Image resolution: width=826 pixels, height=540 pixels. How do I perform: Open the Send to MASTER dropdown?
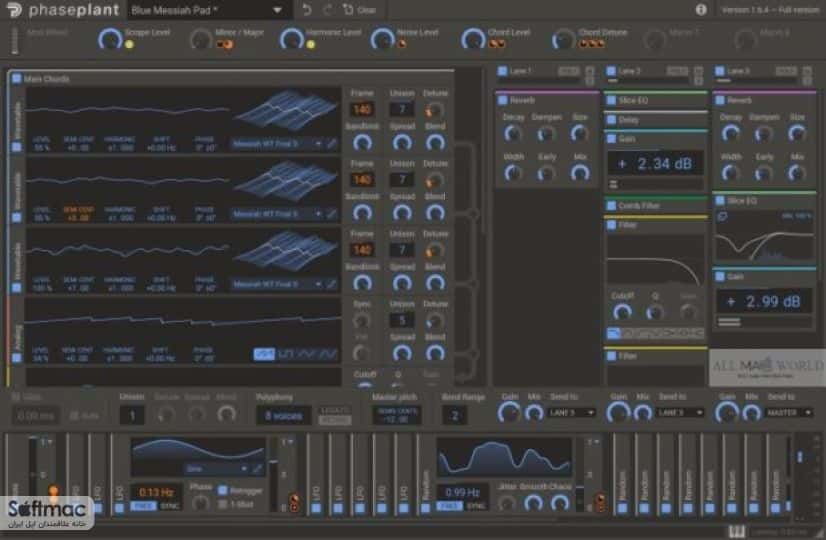click(x=789, y=413)
